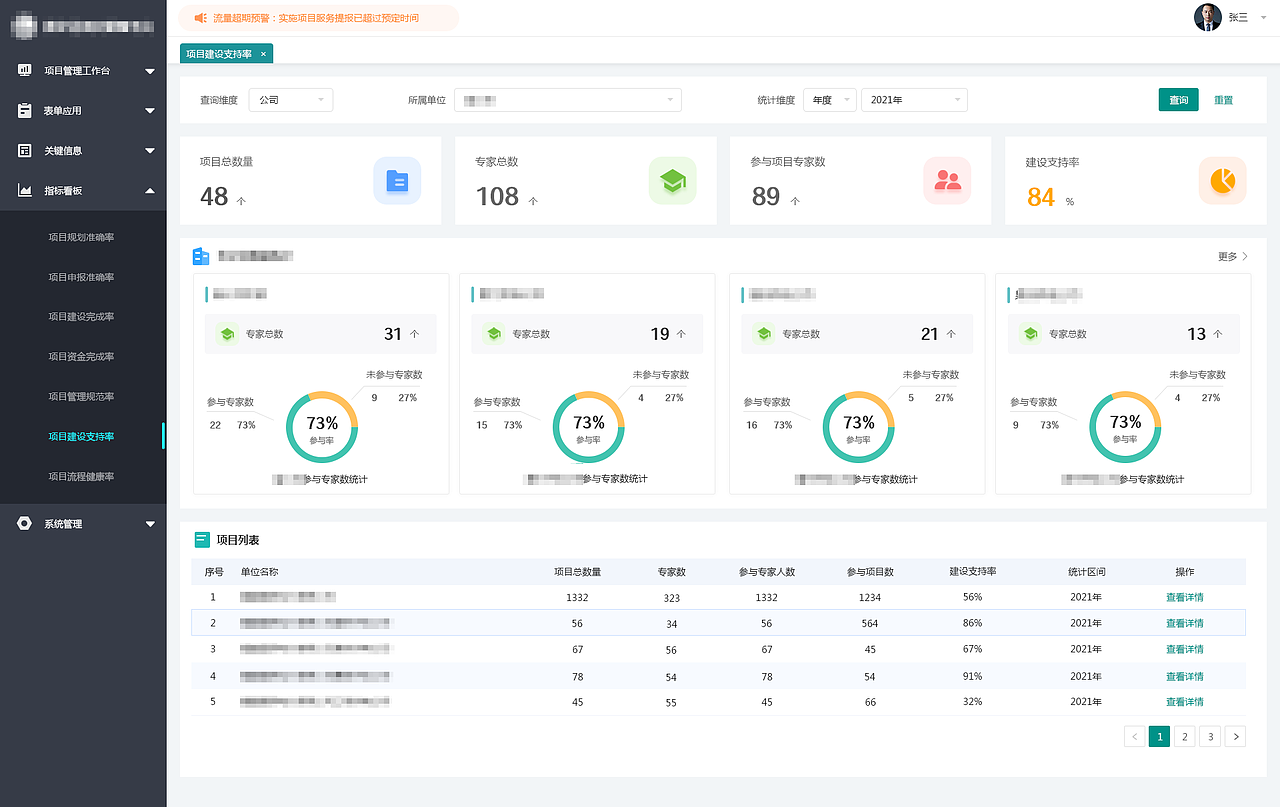Screen dimensions: 1280x807
Task: Click 查看详情 for row 1
Action: point(1185,597)
